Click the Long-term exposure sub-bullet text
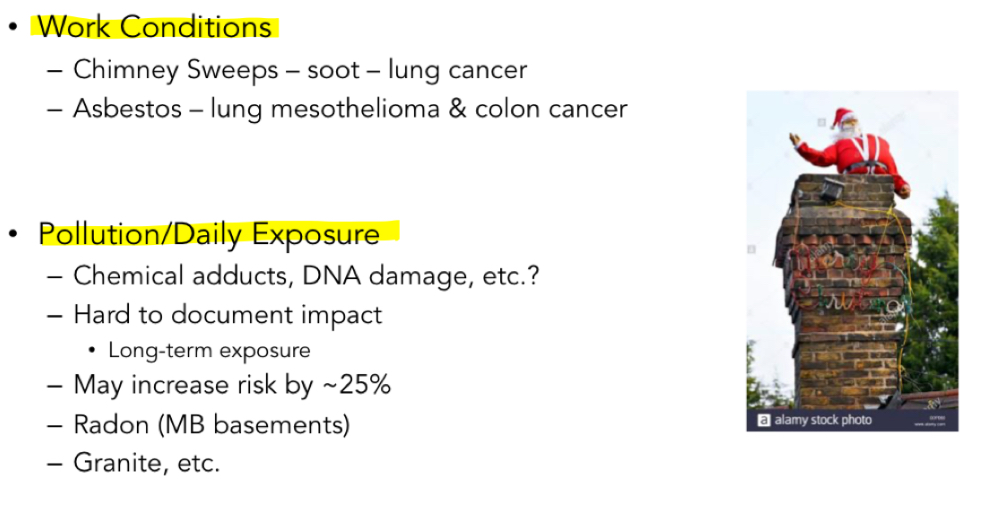This screenshot has height=529, width=998. pos(209,350)
